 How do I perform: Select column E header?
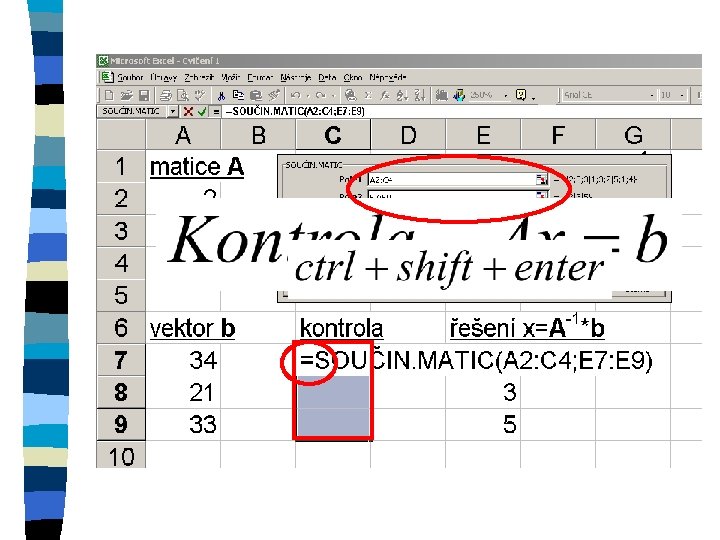click(x=483, y=135)
